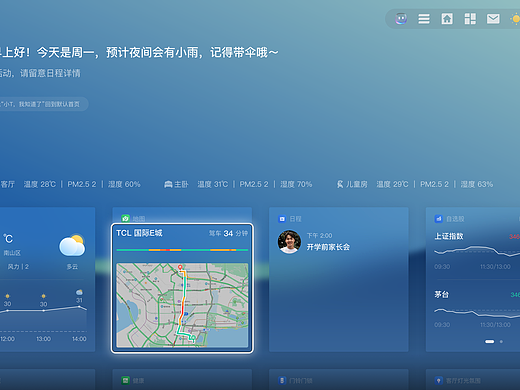Click the 请留意日程详情 subtitle
Image resolution: width=520 pixels, height=390 pixels.
click(x=50, y=73)
